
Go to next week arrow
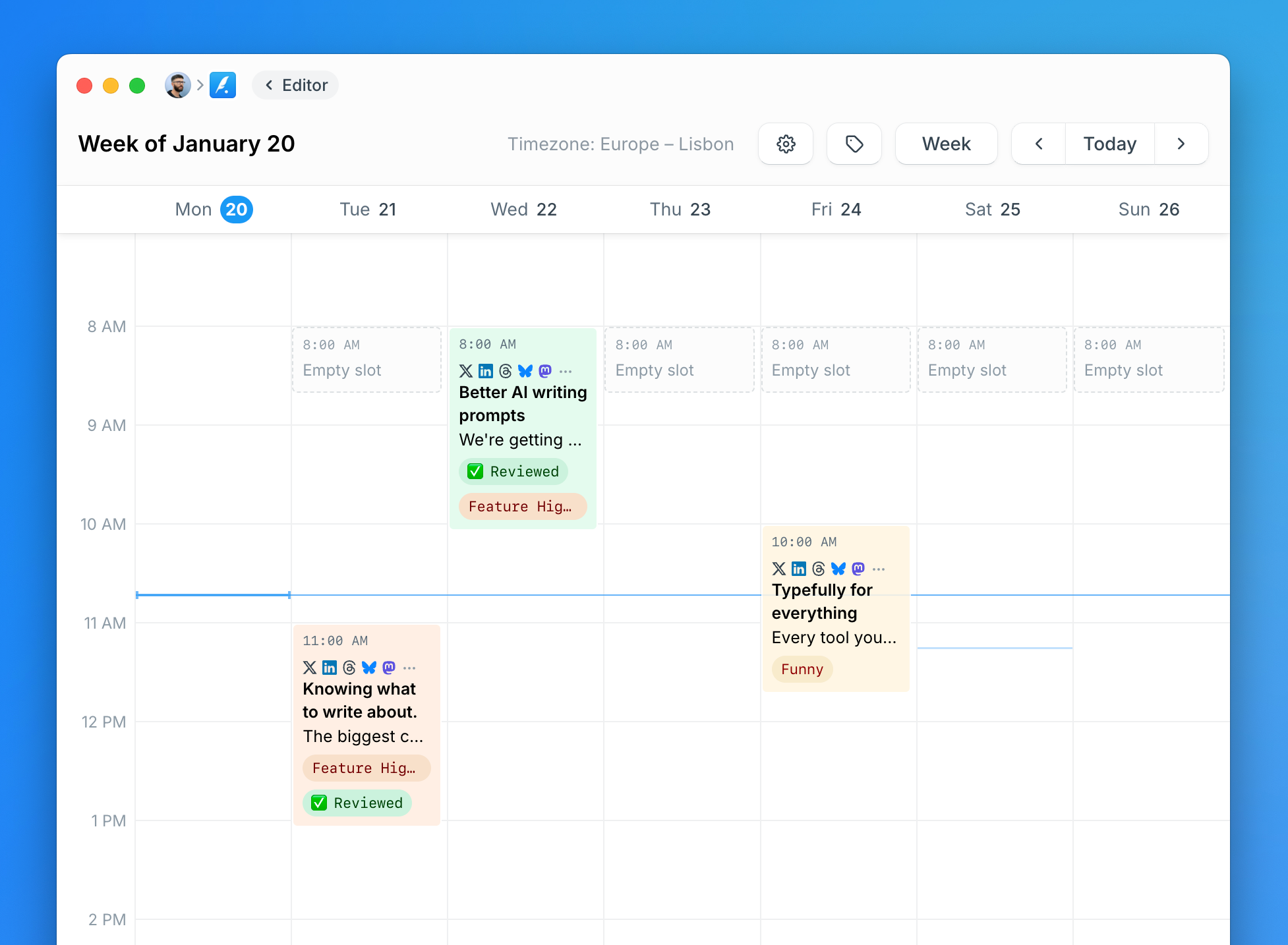click(1181, 144)
